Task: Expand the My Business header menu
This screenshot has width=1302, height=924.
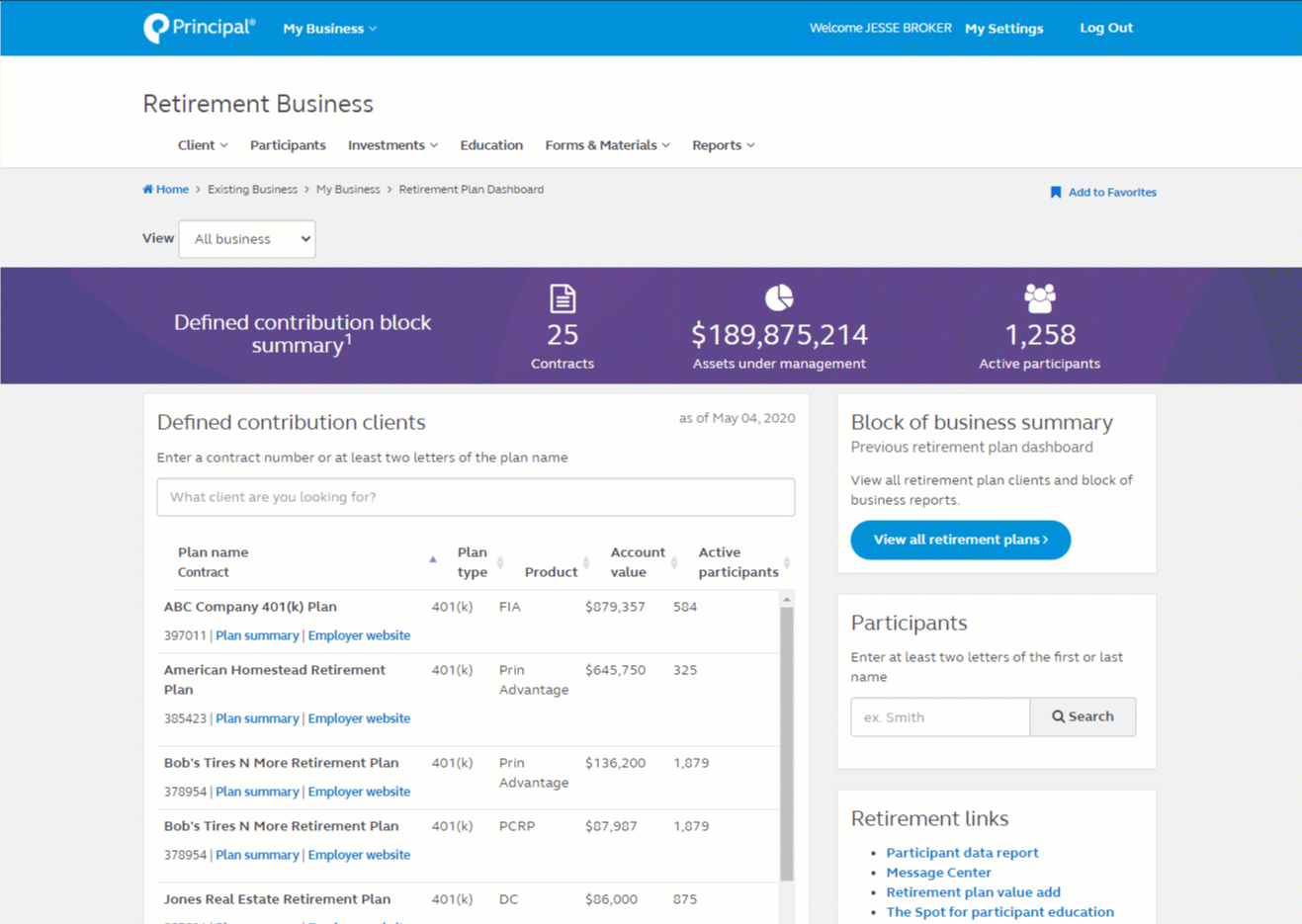Action: 329,29
